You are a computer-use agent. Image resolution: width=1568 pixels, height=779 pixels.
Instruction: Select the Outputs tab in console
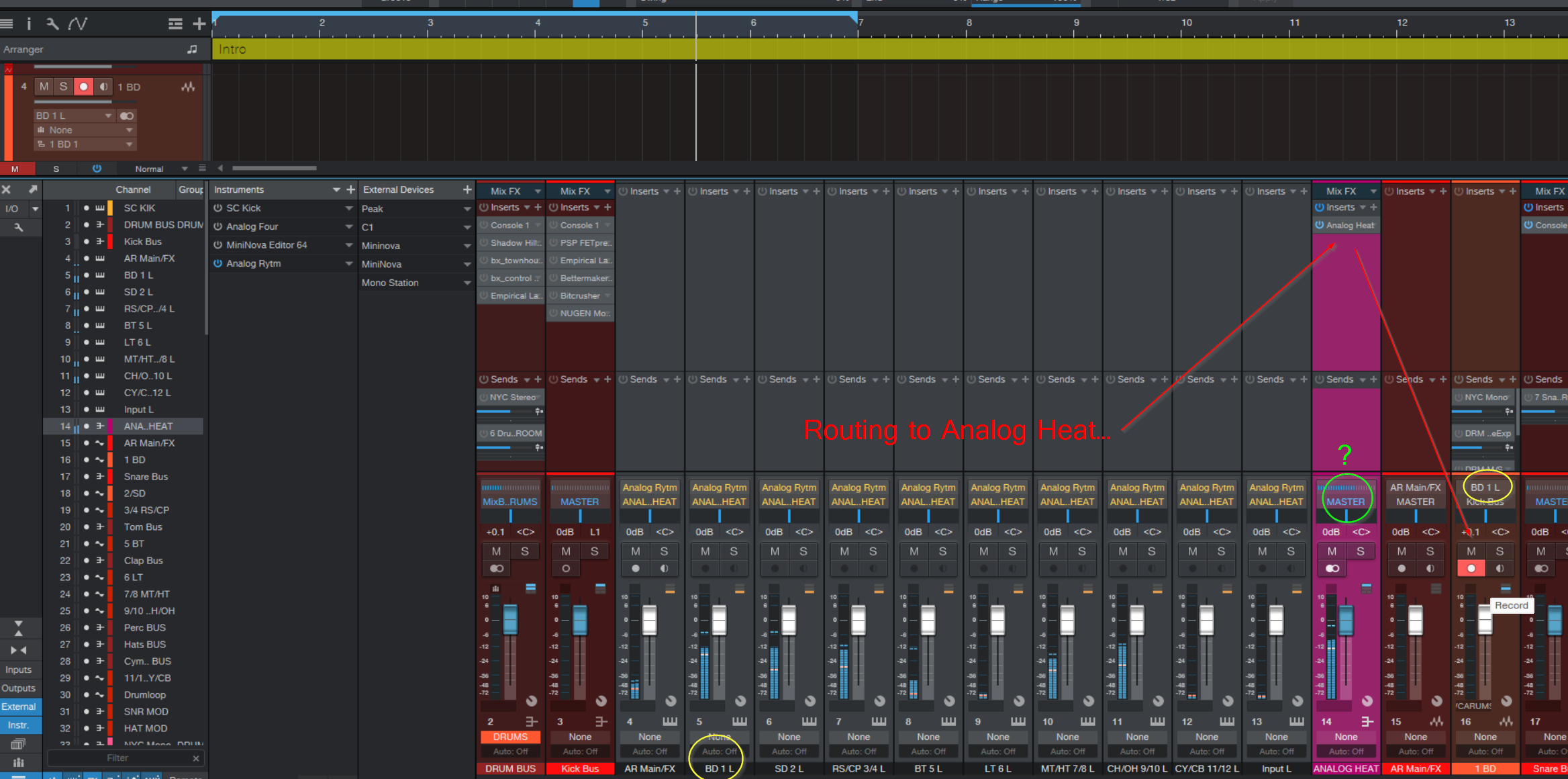pyautogui.click(x=19, y=688)
